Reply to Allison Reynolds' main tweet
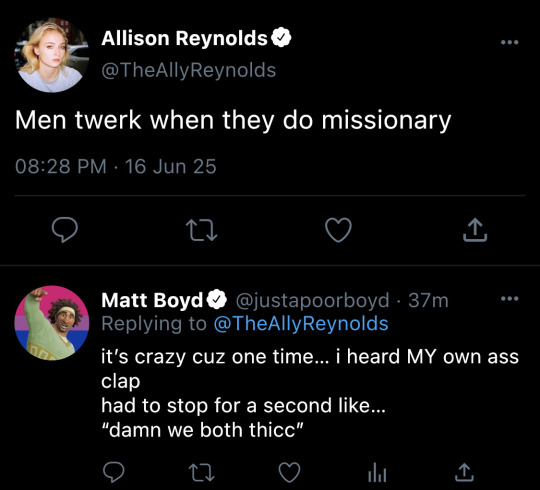The height and width of the screenshot is (490, 540). tap(65, 230)
